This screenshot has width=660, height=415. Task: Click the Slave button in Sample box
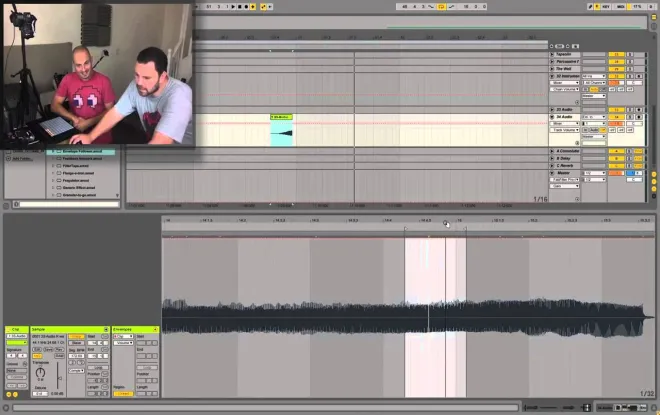pyautogui.click(x=76, y=343)
